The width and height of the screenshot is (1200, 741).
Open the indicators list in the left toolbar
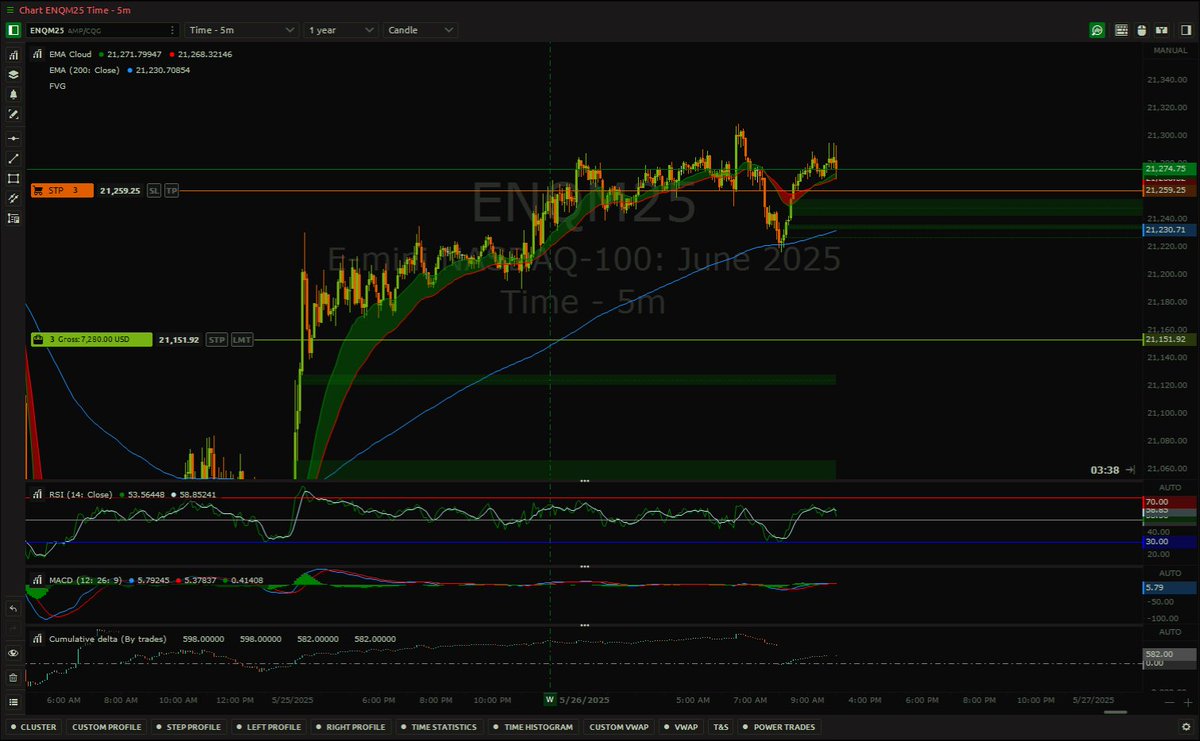point(13,54)
